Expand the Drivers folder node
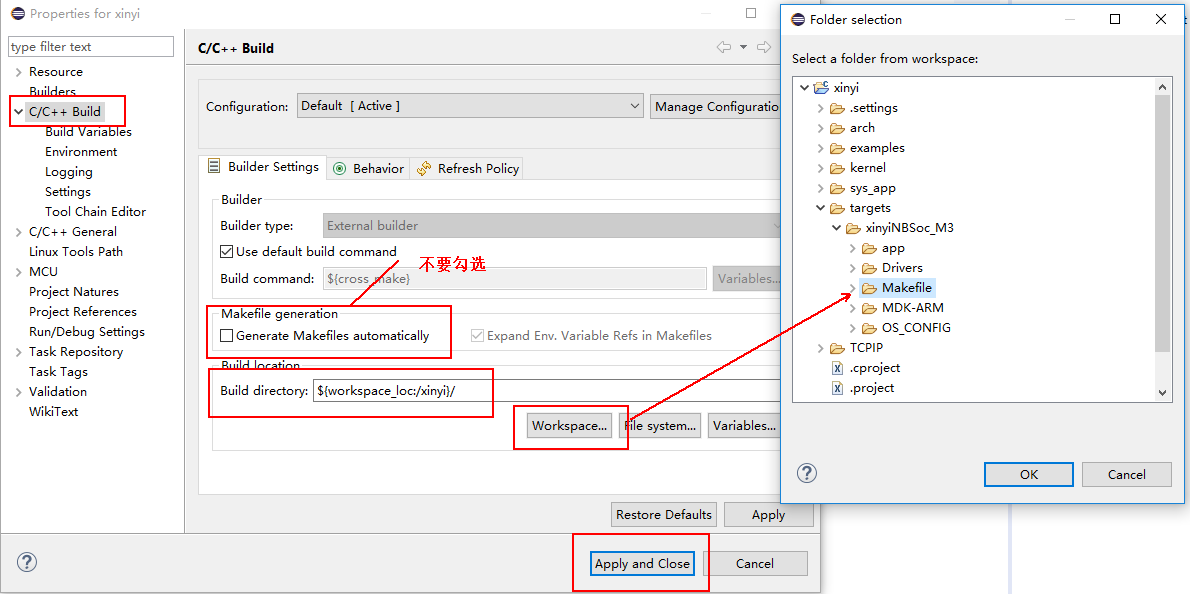1190x594 pixels. 853,268
